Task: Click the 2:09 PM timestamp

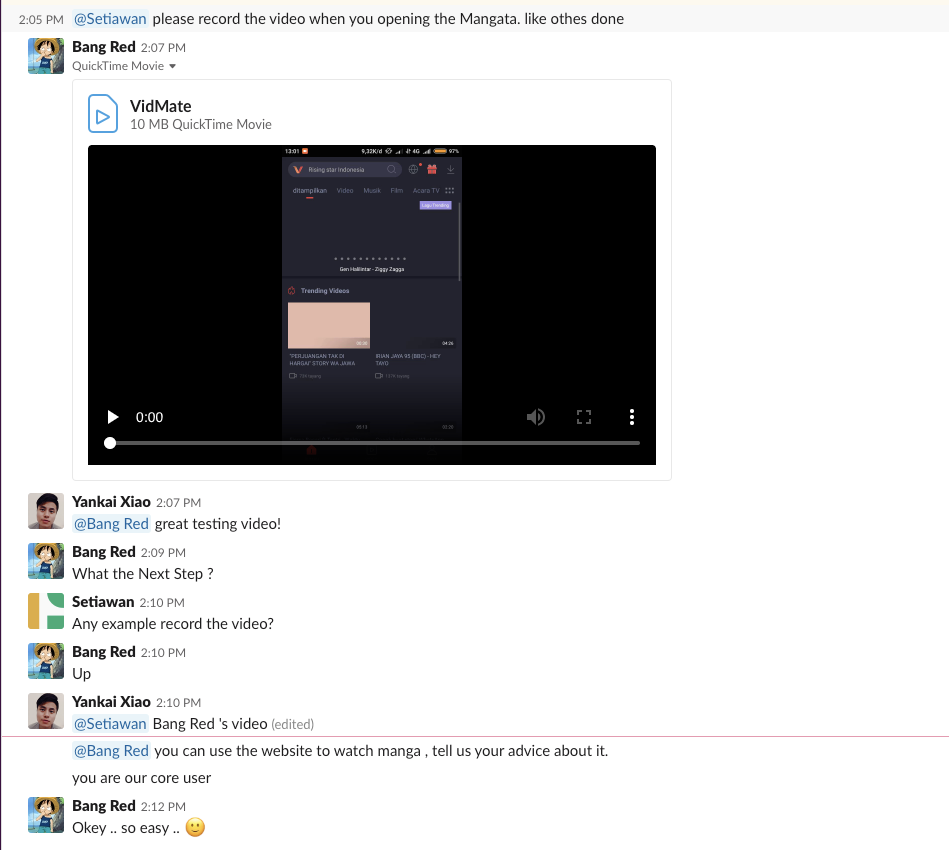Action: coord(163,553)
